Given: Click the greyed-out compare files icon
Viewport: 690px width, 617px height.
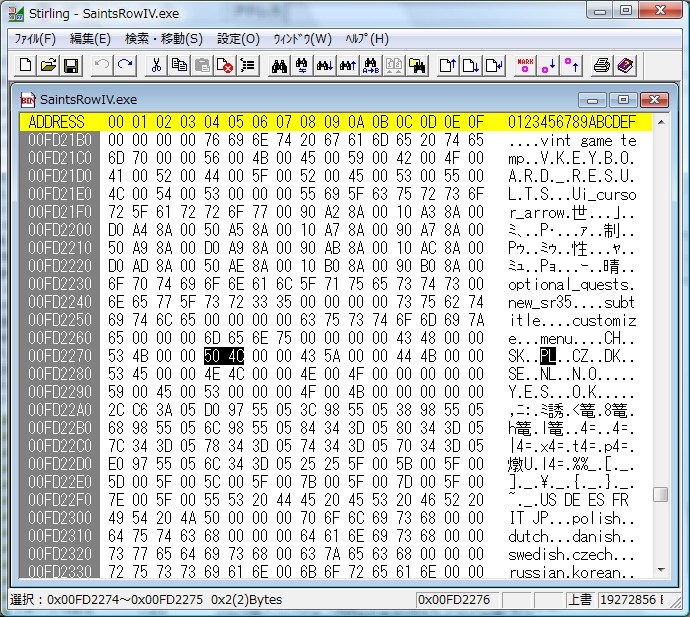Looking at the screenshot, I should pos(394,66).
